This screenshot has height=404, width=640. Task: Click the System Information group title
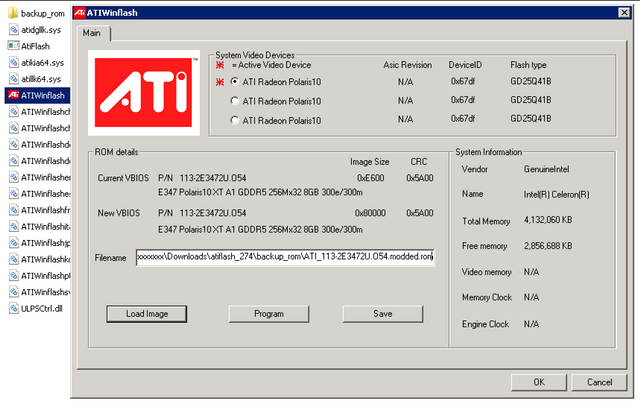point(489,152)
